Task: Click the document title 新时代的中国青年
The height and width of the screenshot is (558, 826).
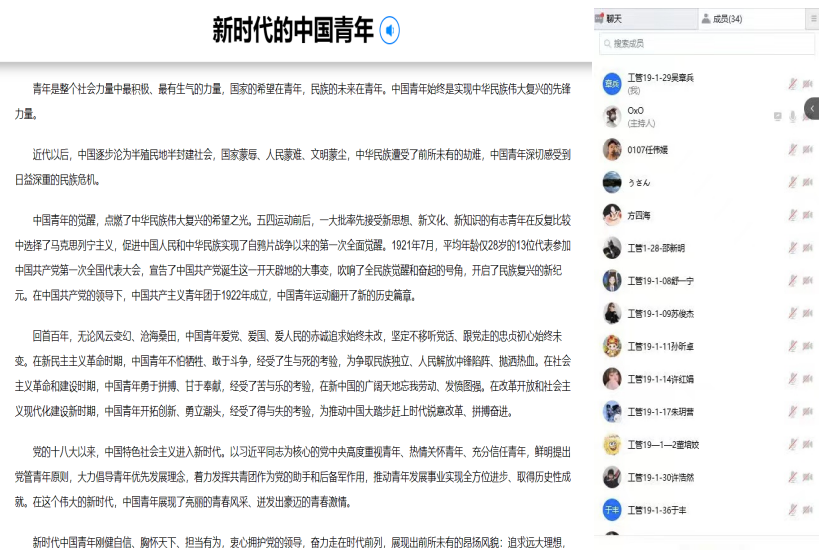Action: point(293,30)
